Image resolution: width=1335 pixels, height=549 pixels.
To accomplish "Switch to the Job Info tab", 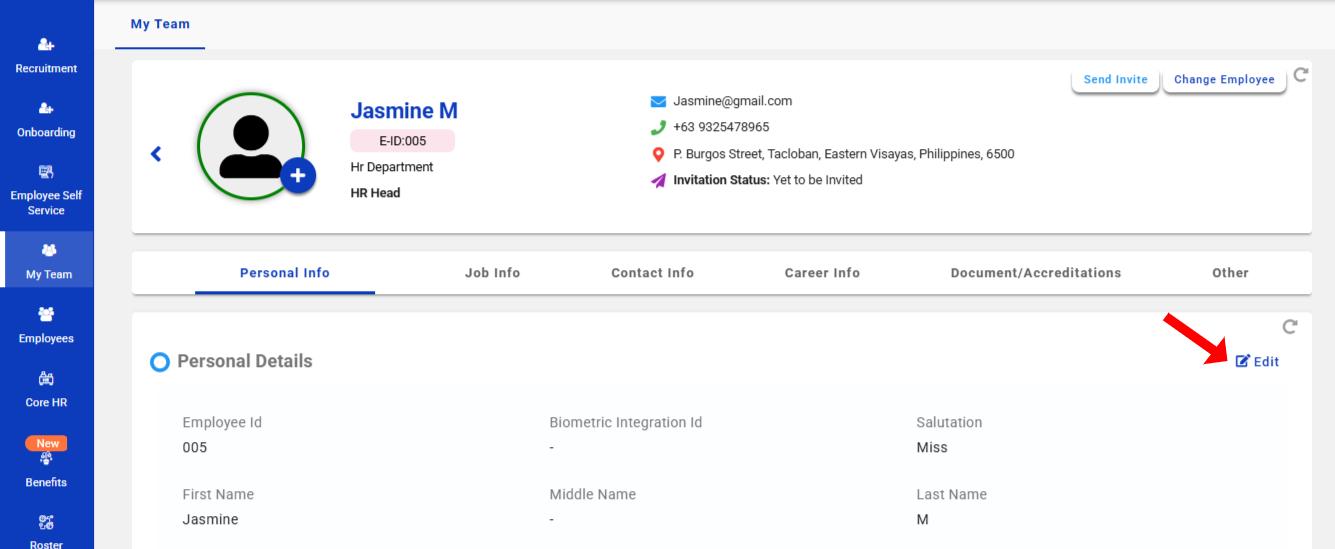I will (x=492, y=273).
